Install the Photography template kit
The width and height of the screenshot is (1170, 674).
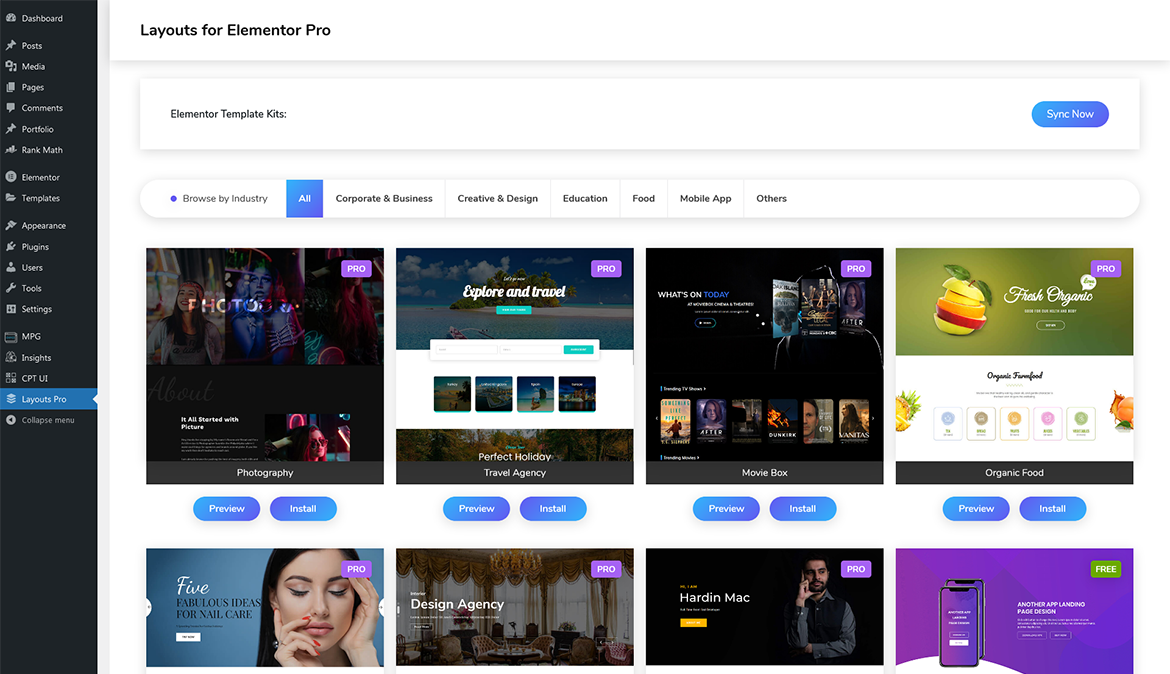[303, 508]
